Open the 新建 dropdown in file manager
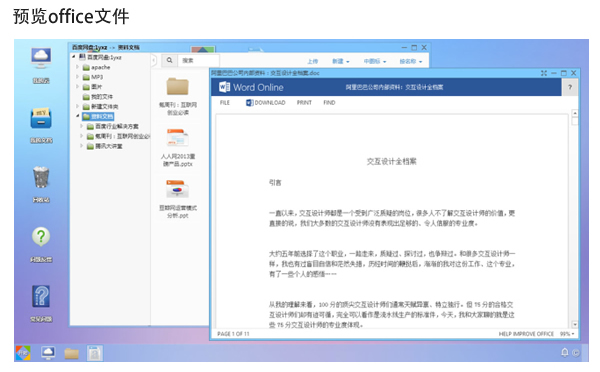Screen dimensions: 600x372 coord(341,61)
